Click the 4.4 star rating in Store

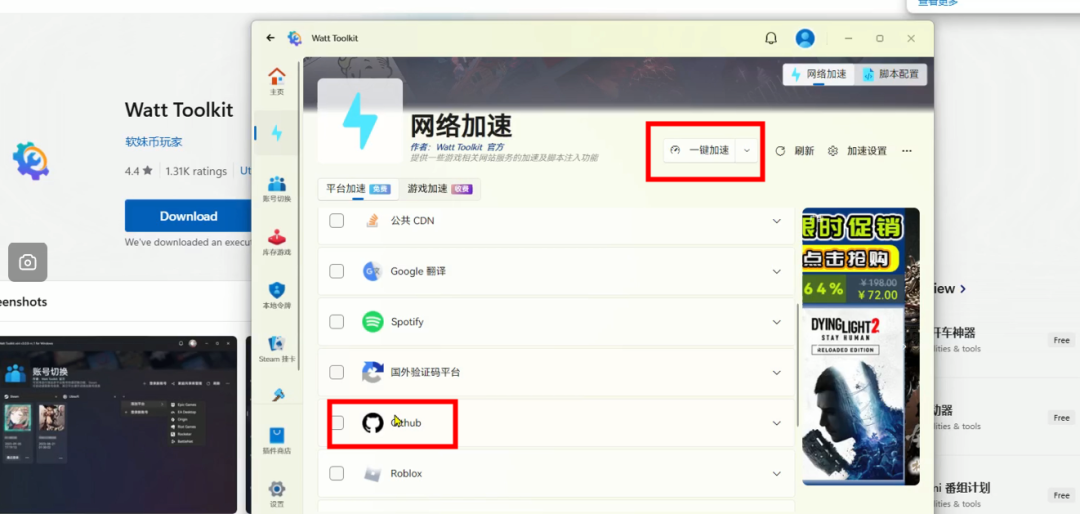[138, 171]
